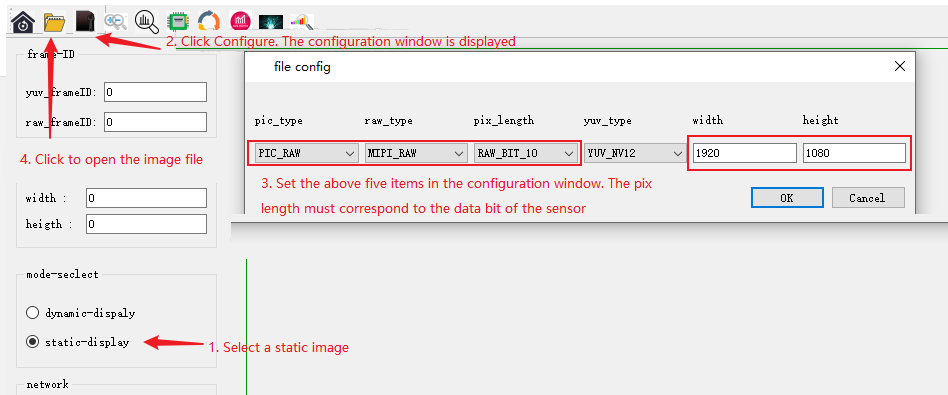
Task: Close the file config window
Action: [x=899, y=67]
